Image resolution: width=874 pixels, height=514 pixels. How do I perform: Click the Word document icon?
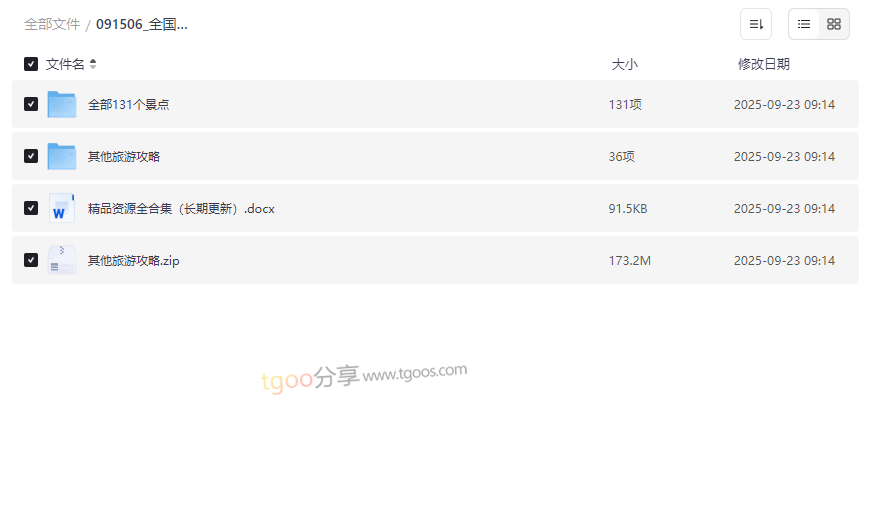(x=62, y=208)
